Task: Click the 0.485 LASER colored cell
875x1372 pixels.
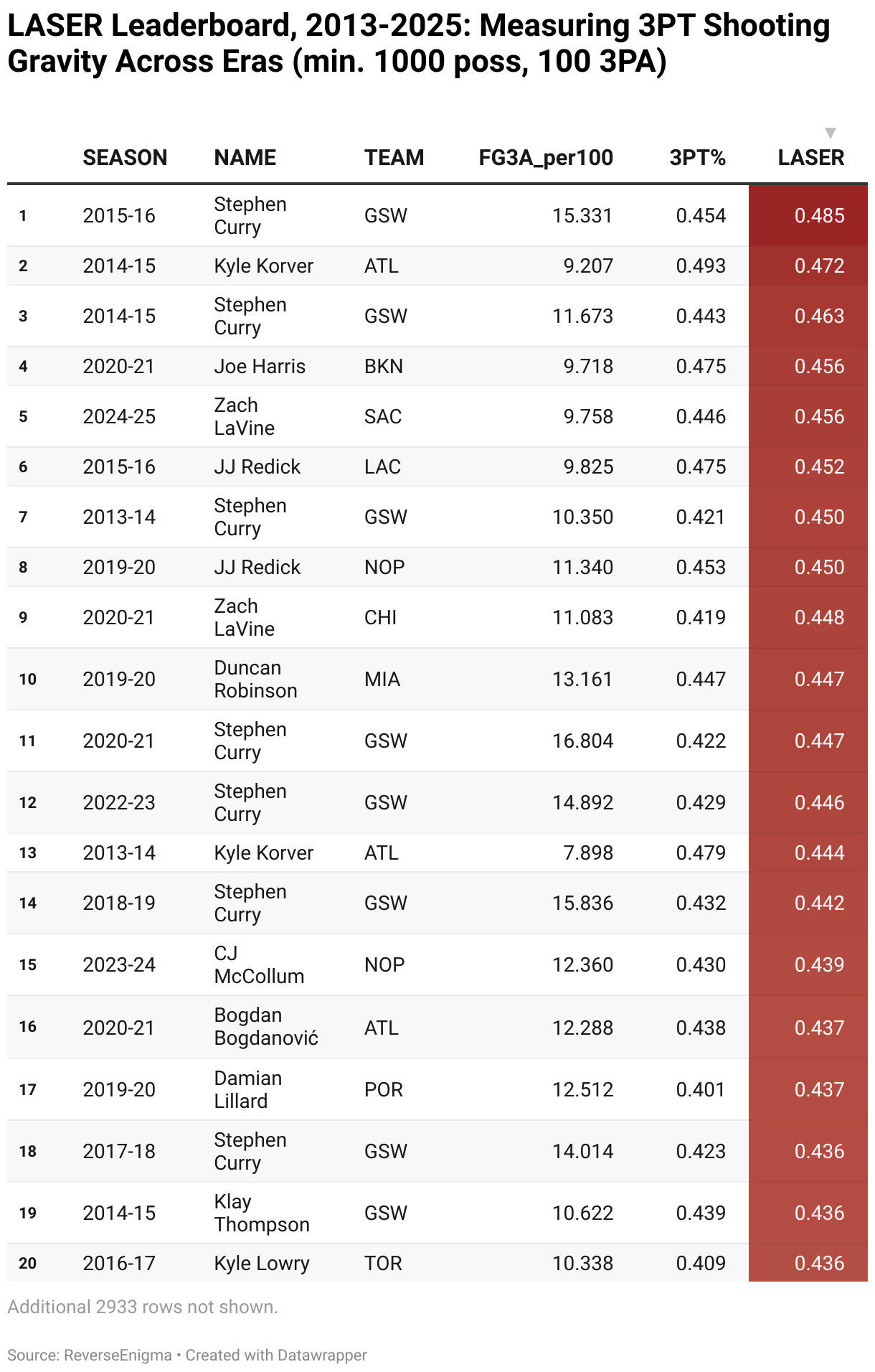Action: pos(808,215)
